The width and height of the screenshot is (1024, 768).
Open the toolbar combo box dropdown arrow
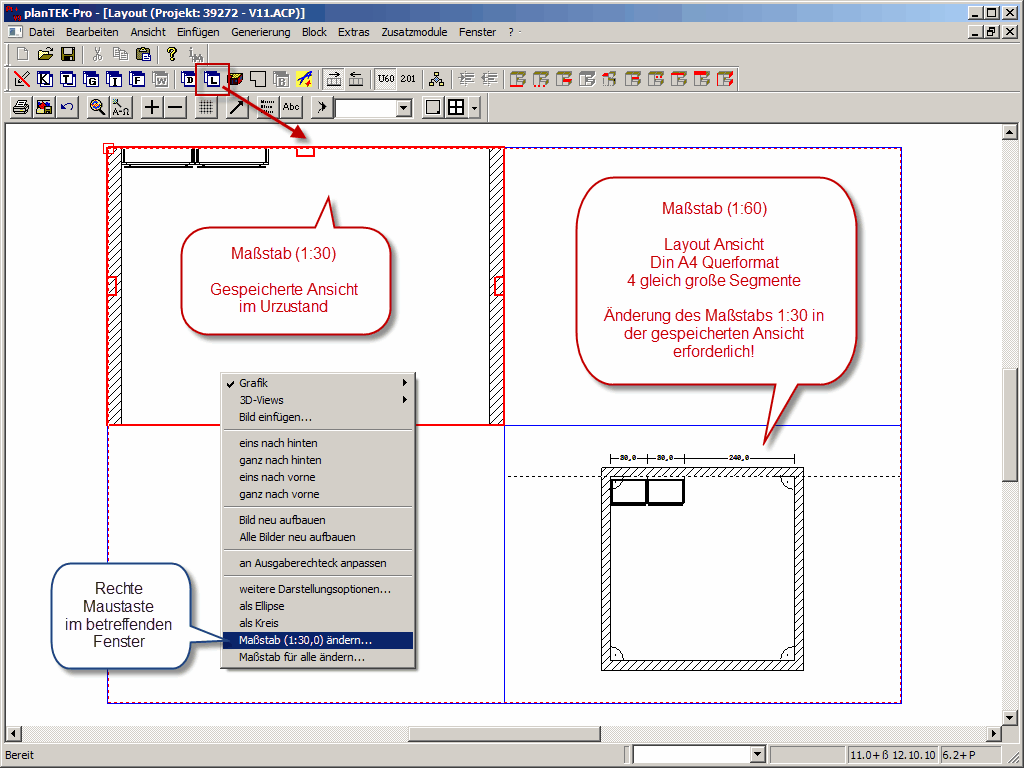click(x=404, y=108)
